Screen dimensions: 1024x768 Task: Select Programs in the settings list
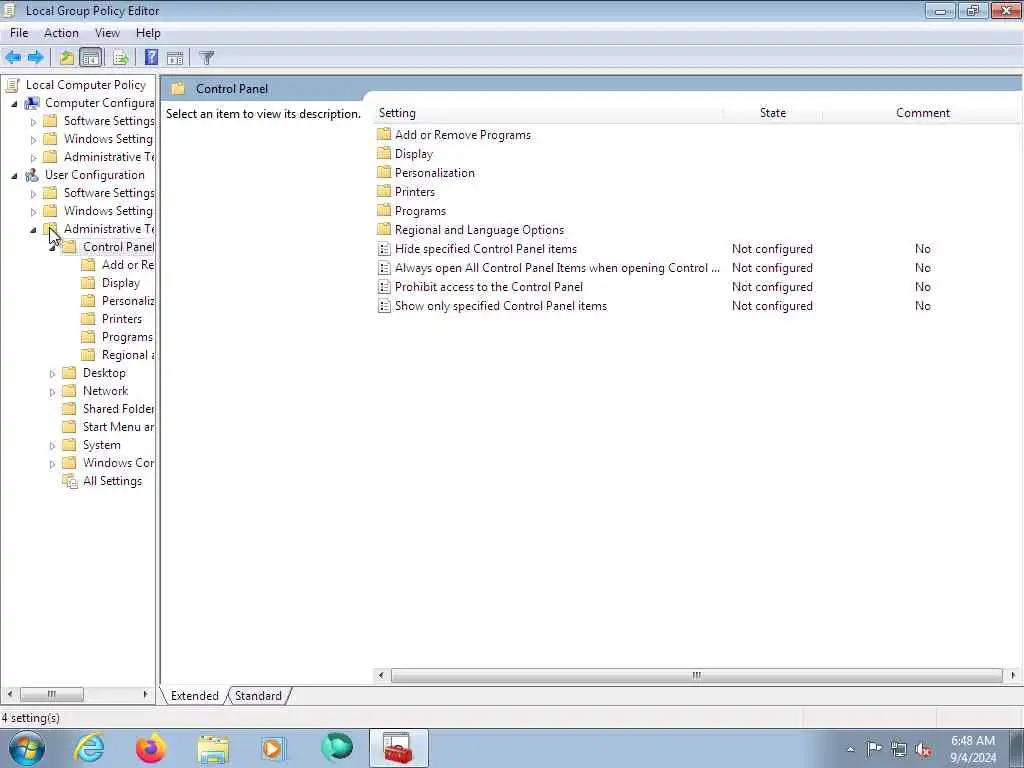[x=421, y=210]
